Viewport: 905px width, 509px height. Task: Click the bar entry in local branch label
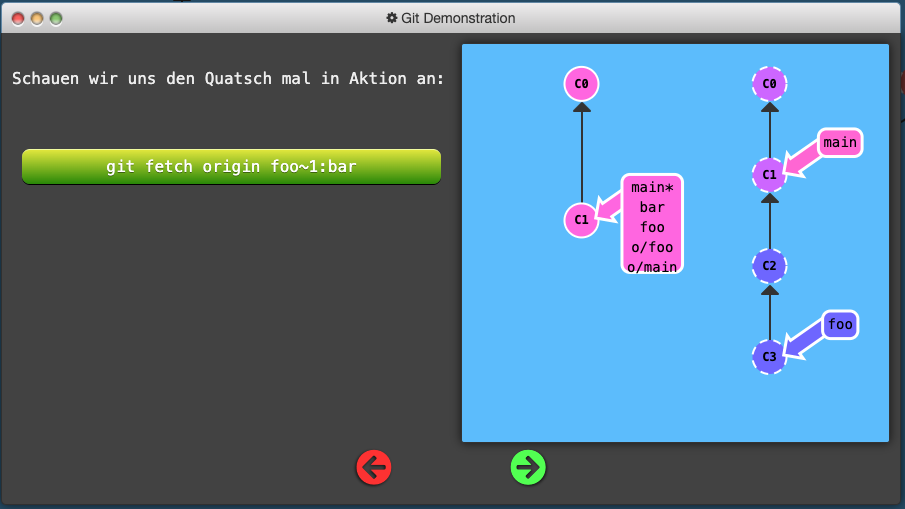[x=652, y=207]
